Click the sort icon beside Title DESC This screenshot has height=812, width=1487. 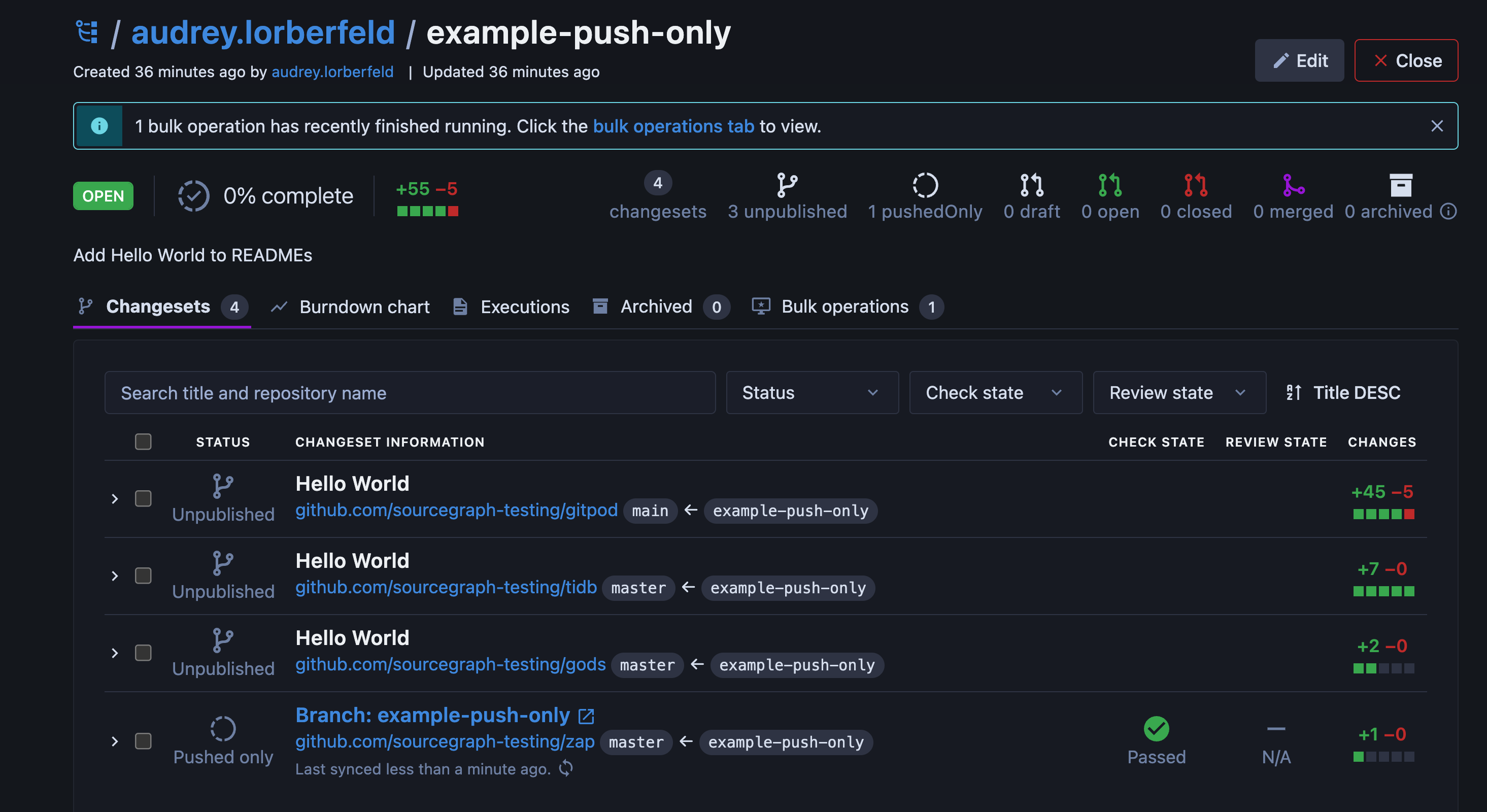coord(1294,392)
